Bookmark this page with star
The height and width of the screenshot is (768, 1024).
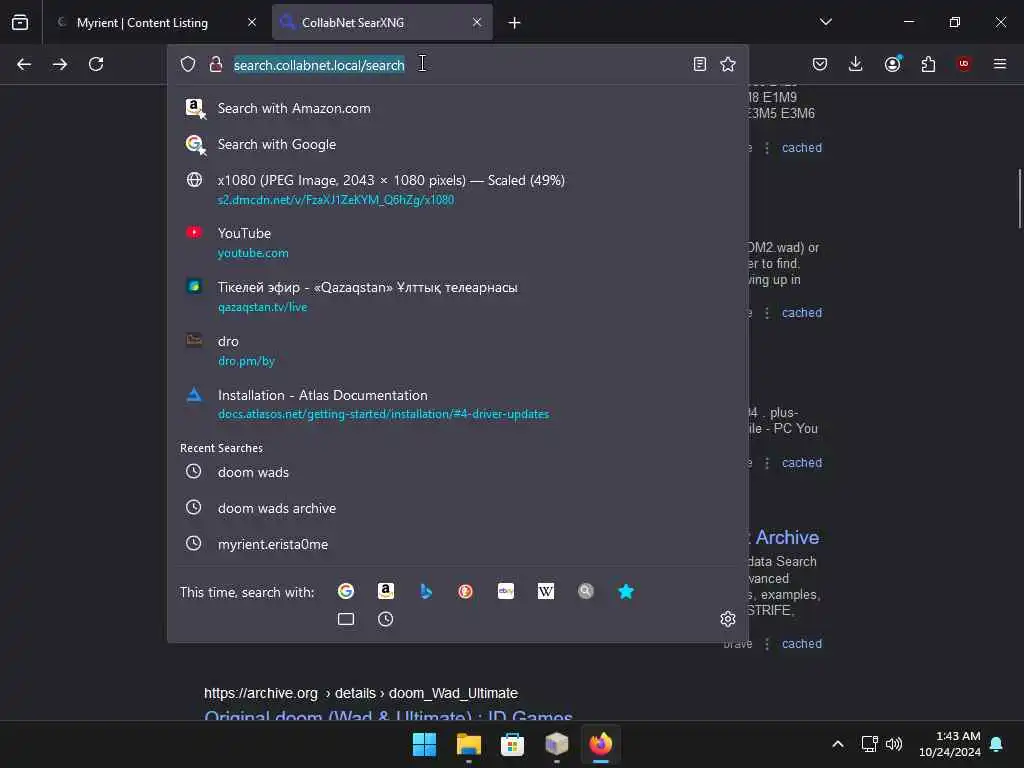(728, 64)
